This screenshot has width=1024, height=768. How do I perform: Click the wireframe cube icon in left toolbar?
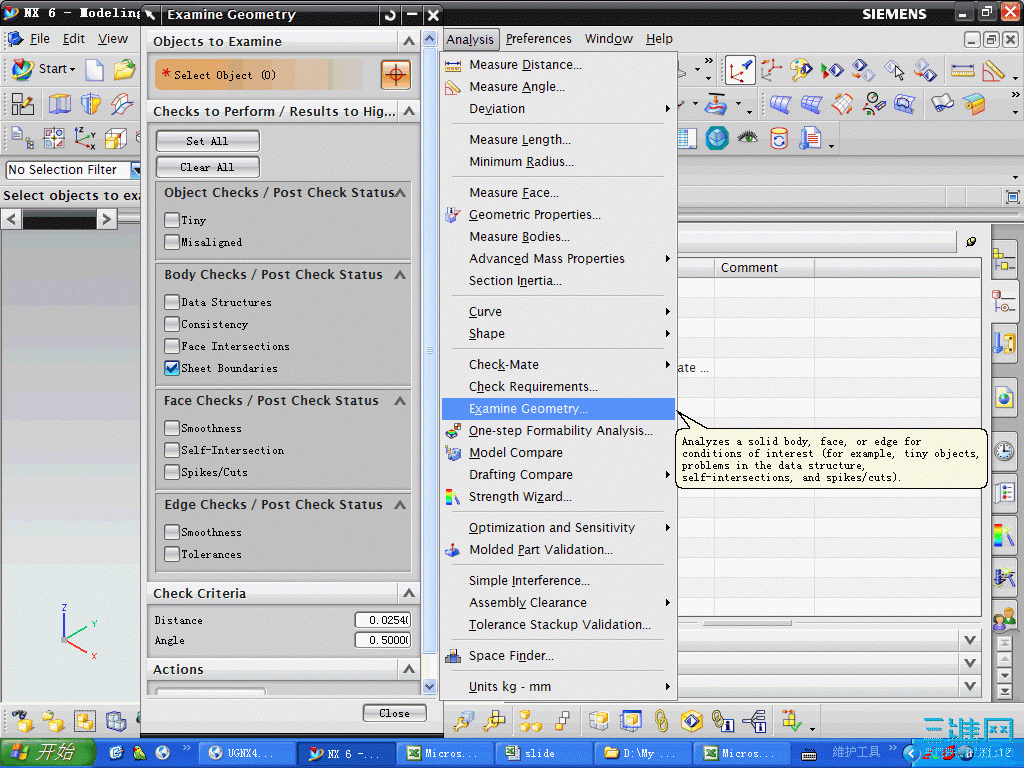click(x=116, y=138)
